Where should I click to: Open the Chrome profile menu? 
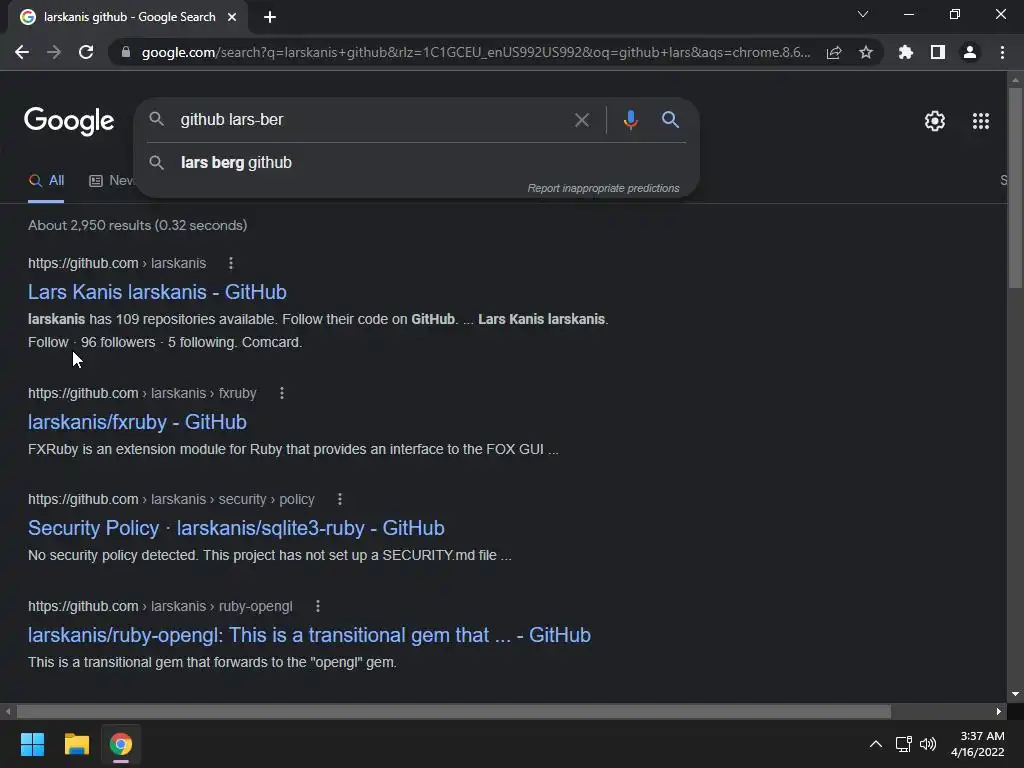click(x=970, y=52)
